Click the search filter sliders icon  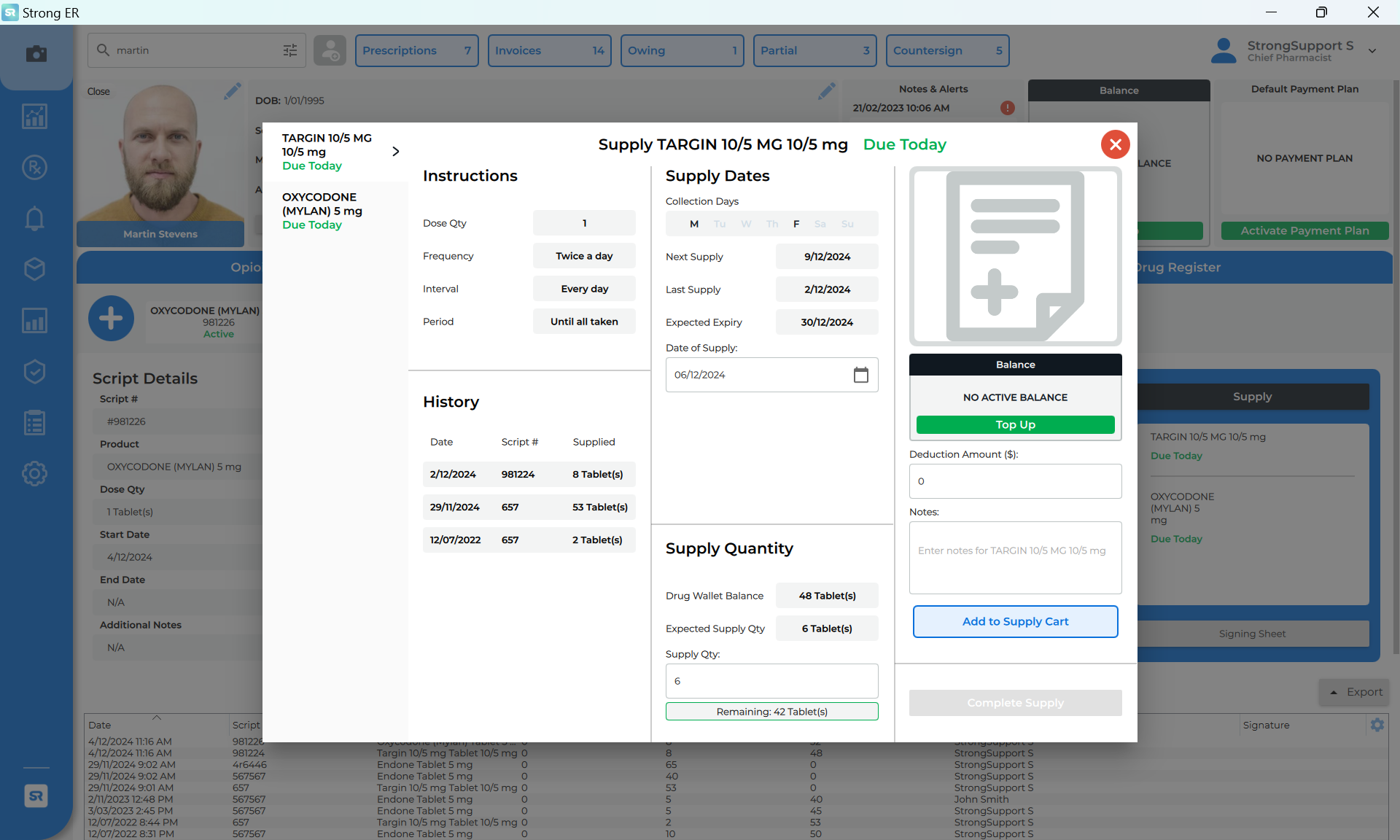pyautogui.click(x=289, y=50)
